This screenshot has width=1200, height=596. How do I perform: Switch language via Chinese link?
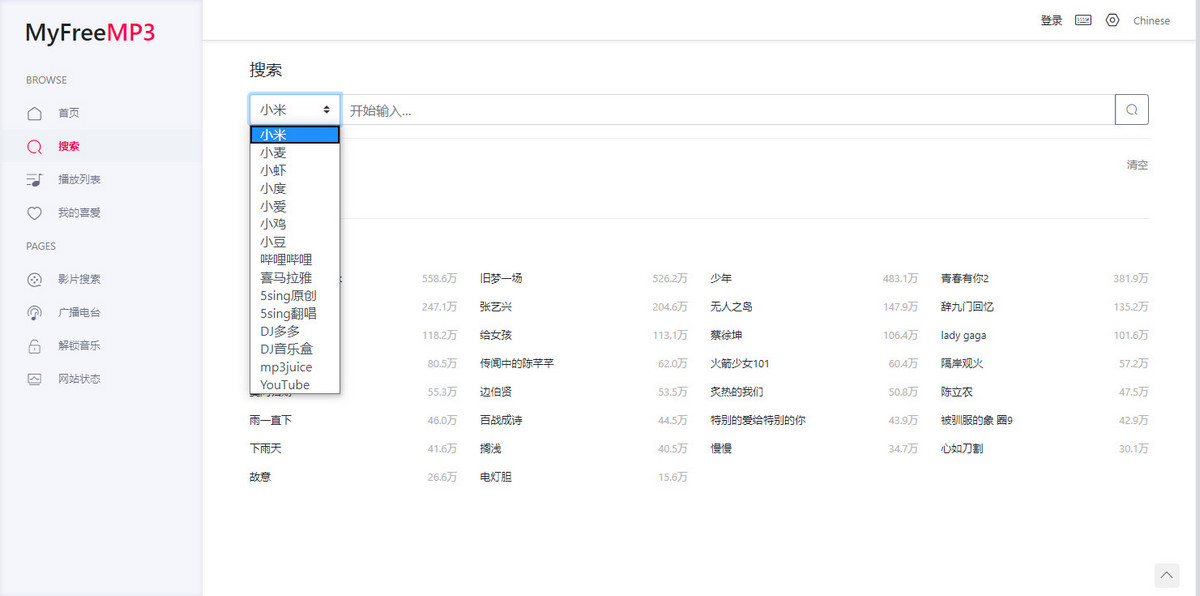[1151, 20]
